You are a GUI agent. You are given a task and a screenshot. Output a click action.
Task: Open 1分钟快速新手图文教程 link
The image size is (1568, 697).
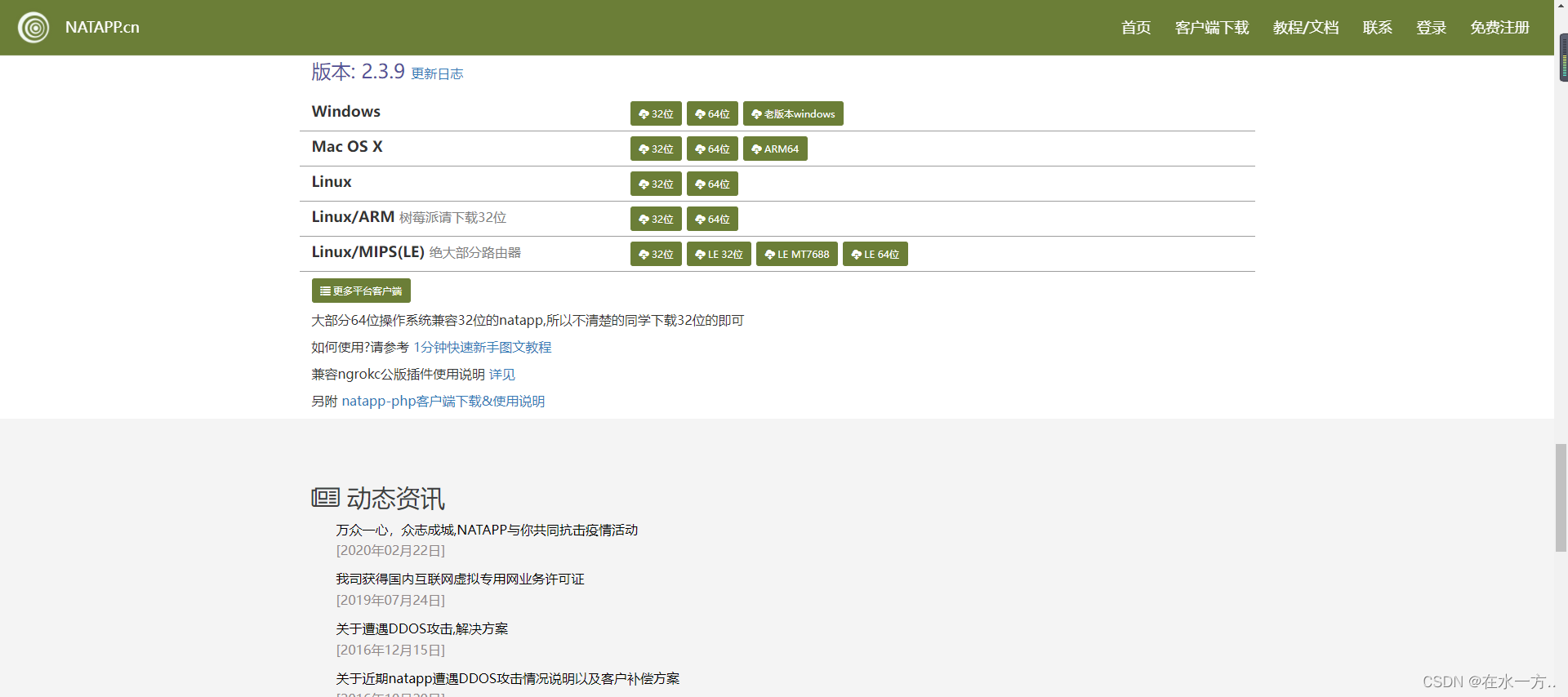[x=483, y=347]
